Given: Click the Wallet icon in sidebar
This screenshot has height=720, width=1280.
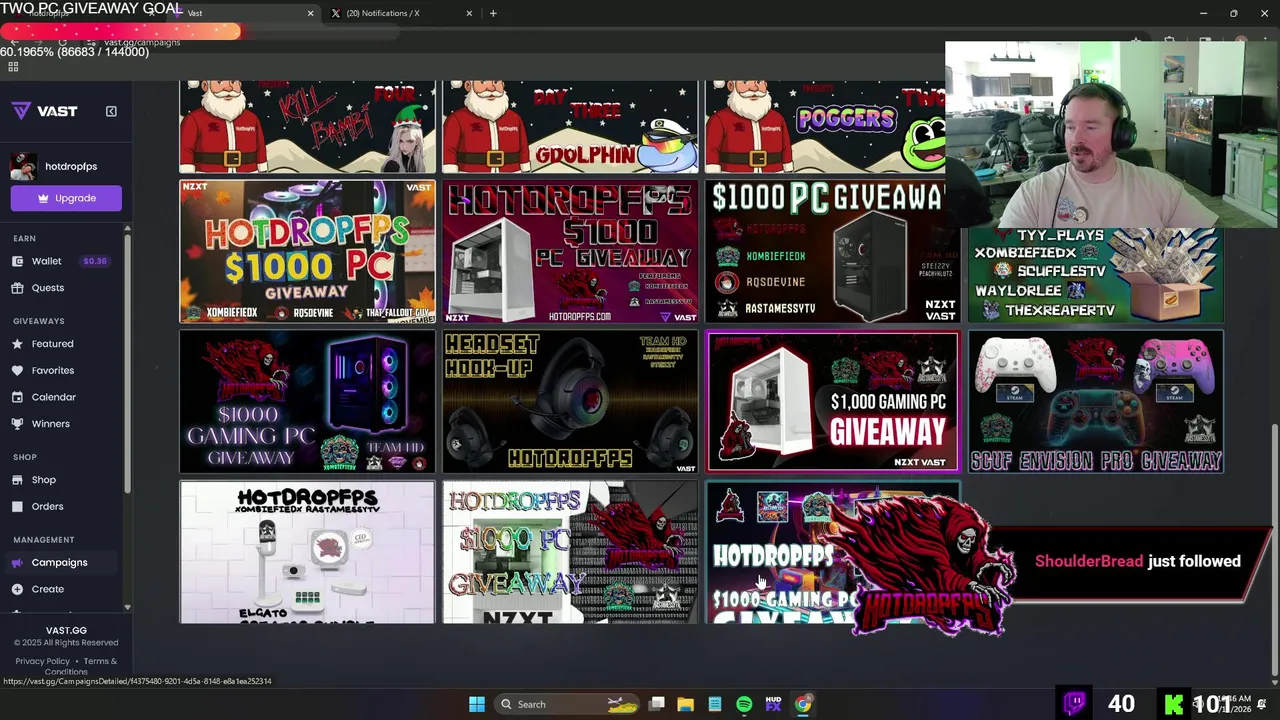Looking at the screenshot, I should [x=17, y=261].
